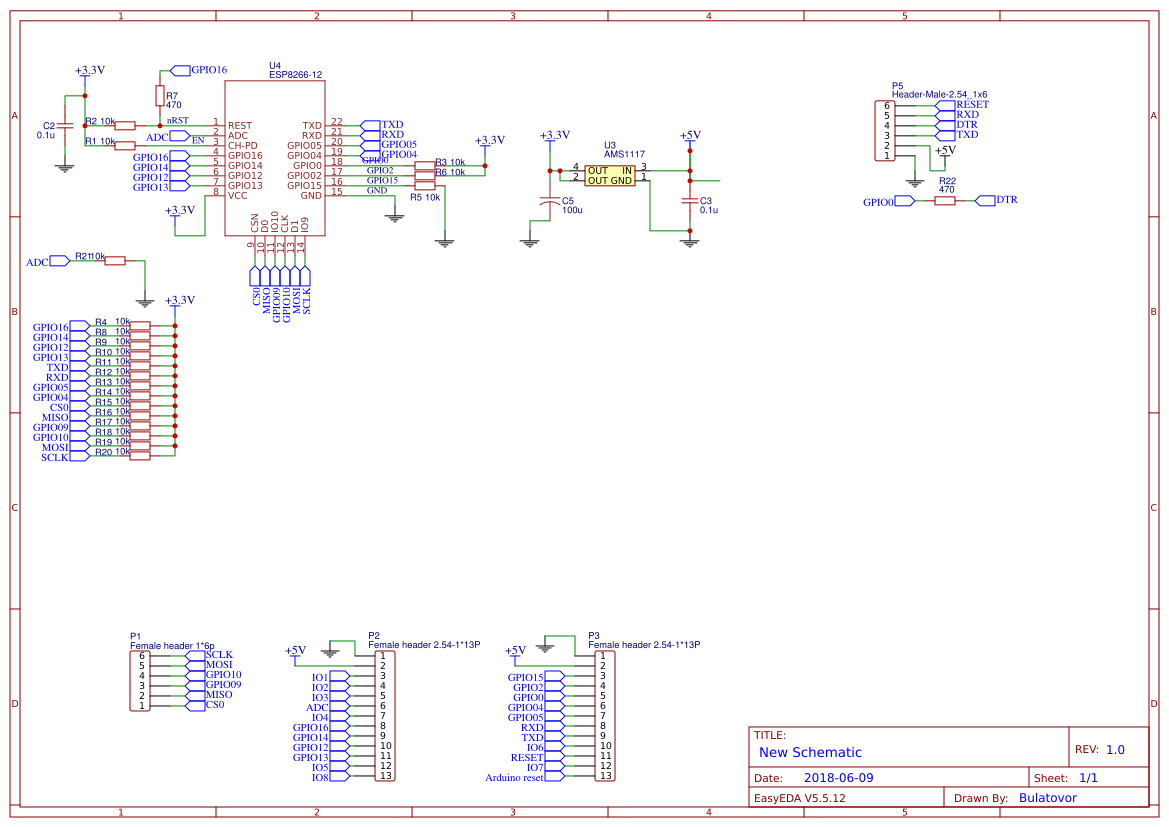1169x827 pixels.
Task: Click the Arduino reset label near P3
Action: (515, 775)
